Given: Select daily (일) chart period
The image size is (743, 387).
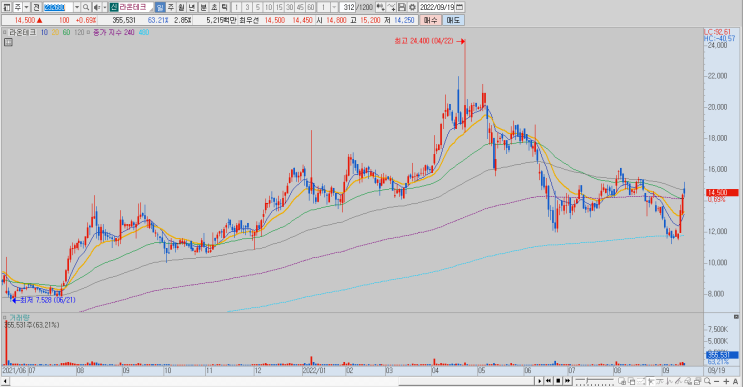Looking at the screenshot, I should point(160,7).
